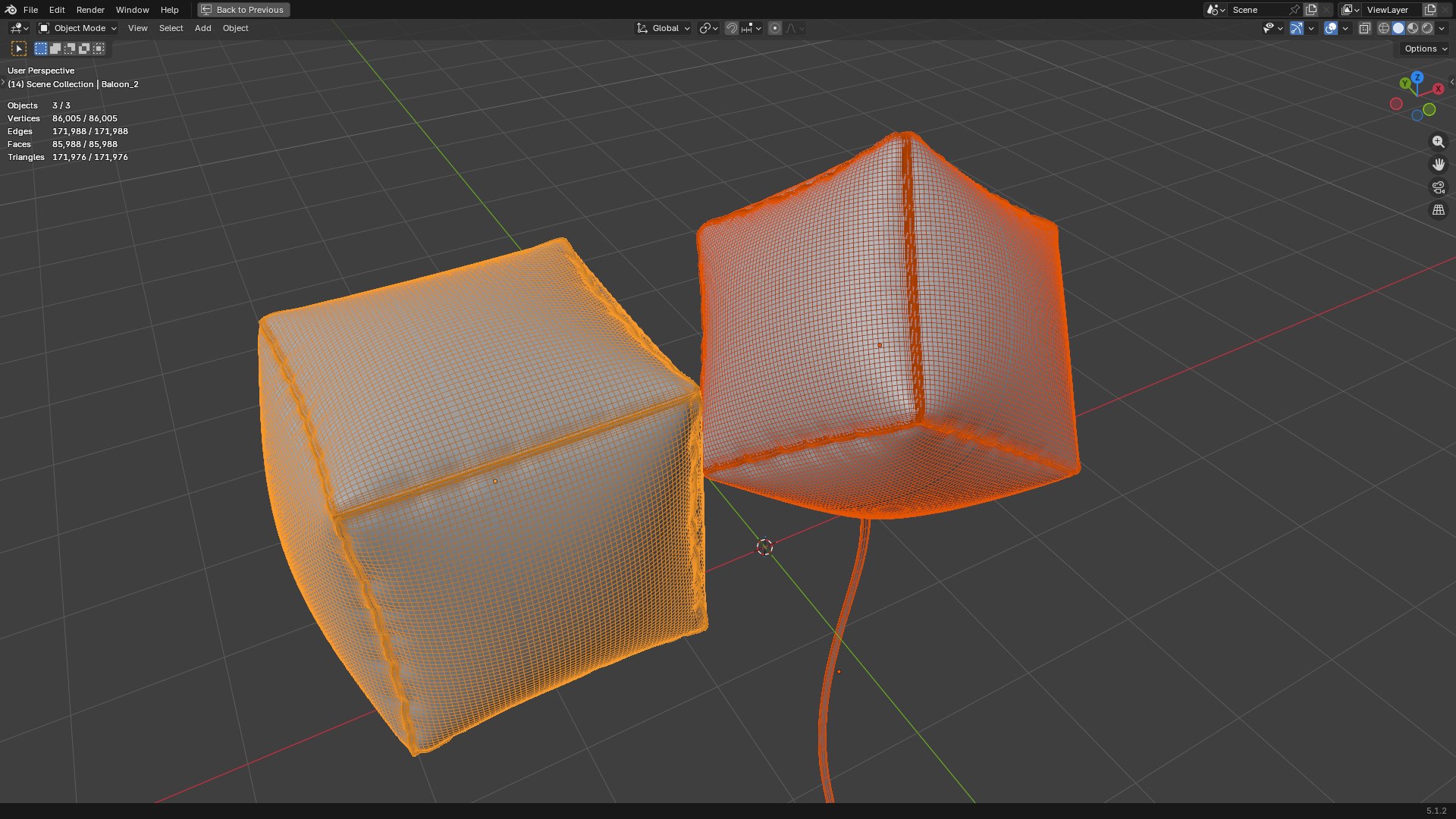Viewport: 1456px width, 819px height.
Task: Choose 'Invert selection' mode icon
Action: (84, 49)
